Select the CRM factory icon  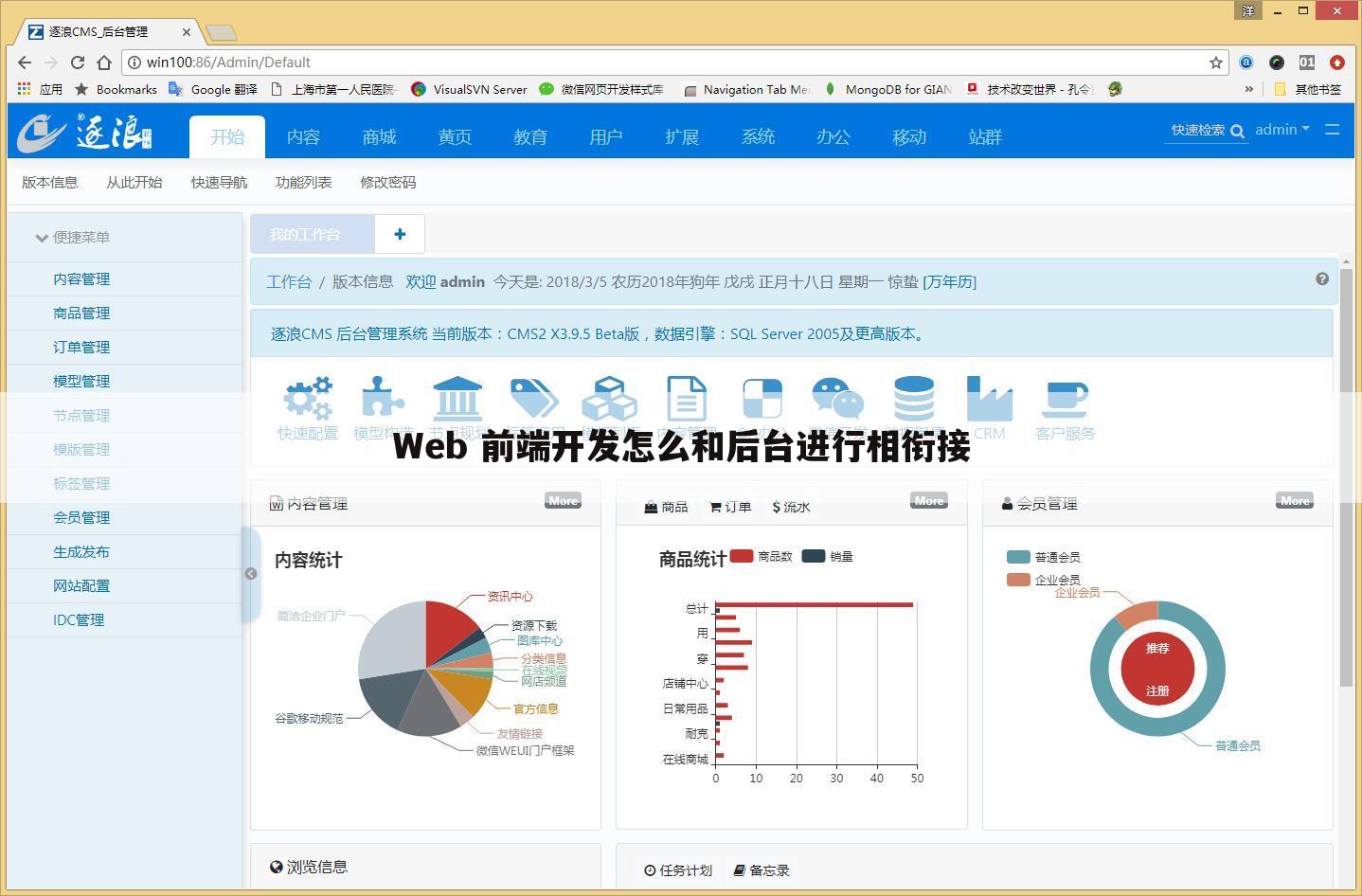(x=989, y=398)
